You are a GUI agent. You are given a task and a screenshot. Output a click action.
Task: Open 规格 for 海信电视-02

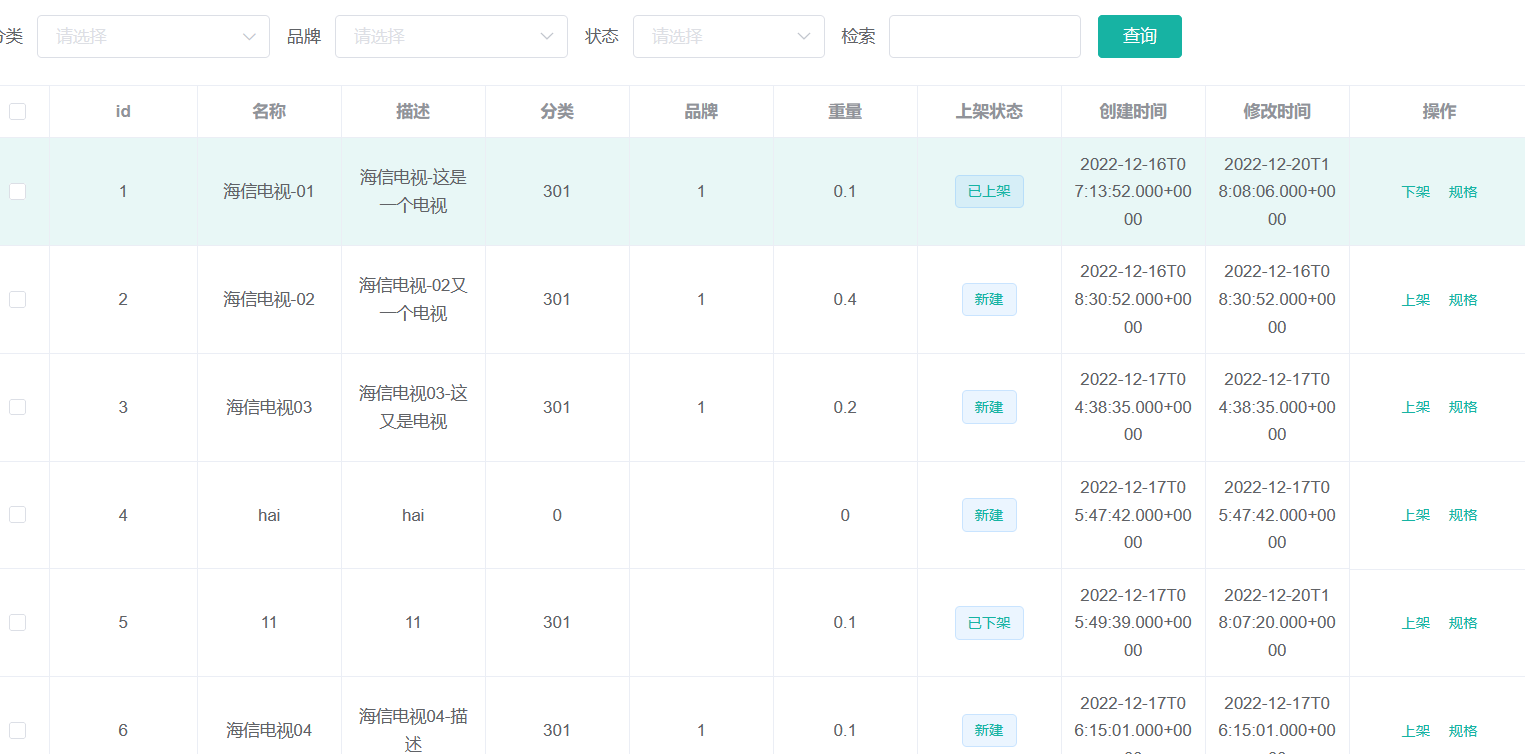(1463, 300)
